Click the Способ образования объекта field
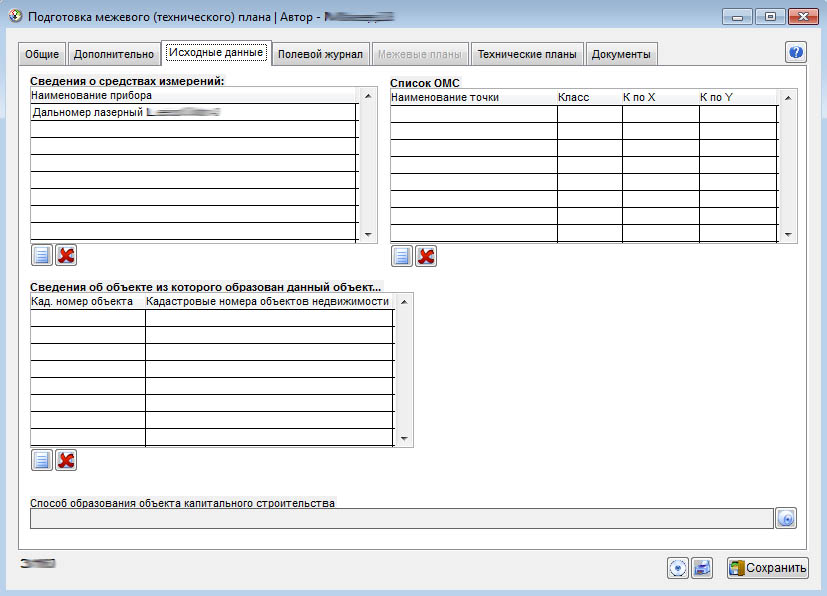 (x=400, y=518)
